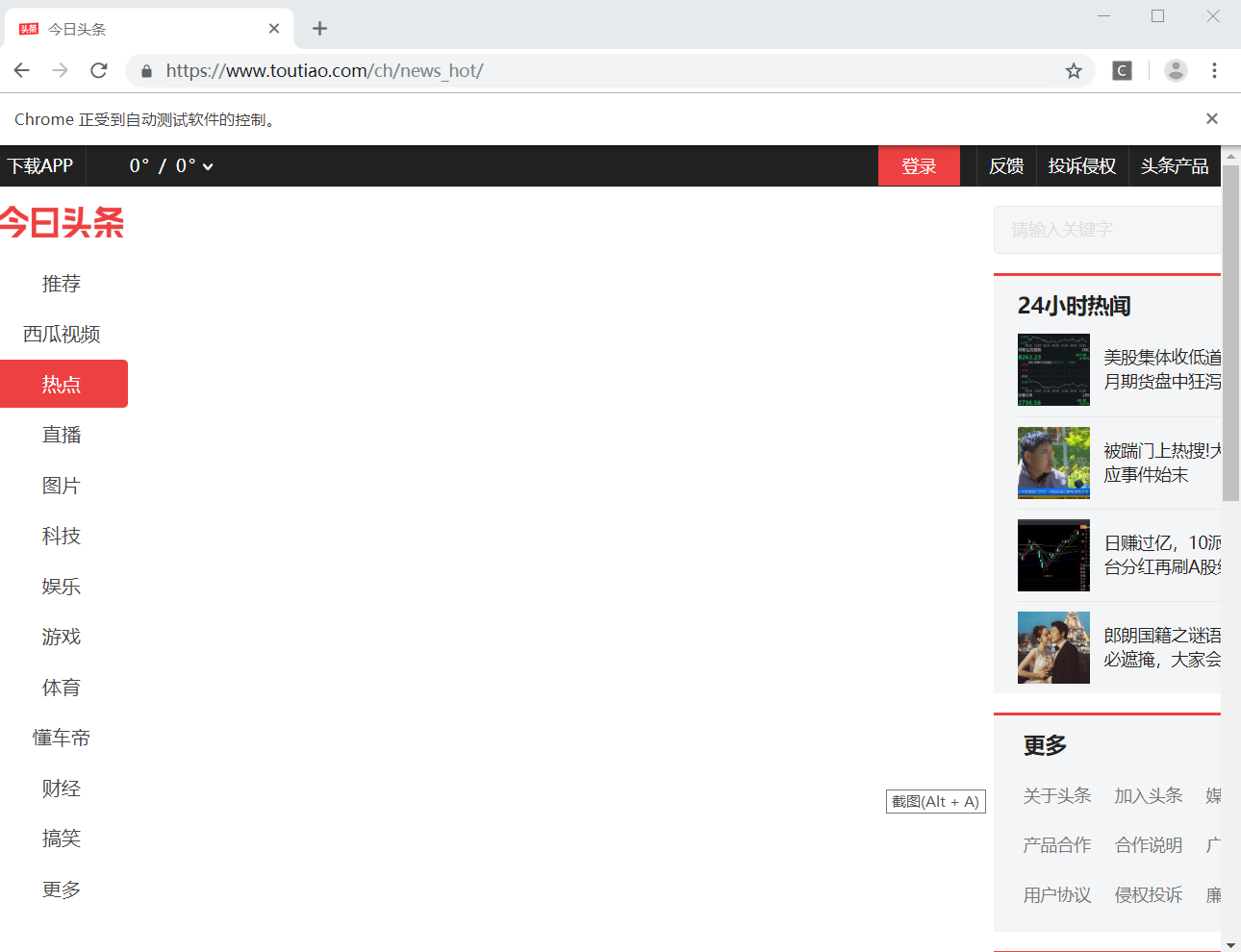
Task: Select 推荐 channel in sidebar
Action: [x=62, y=284]
